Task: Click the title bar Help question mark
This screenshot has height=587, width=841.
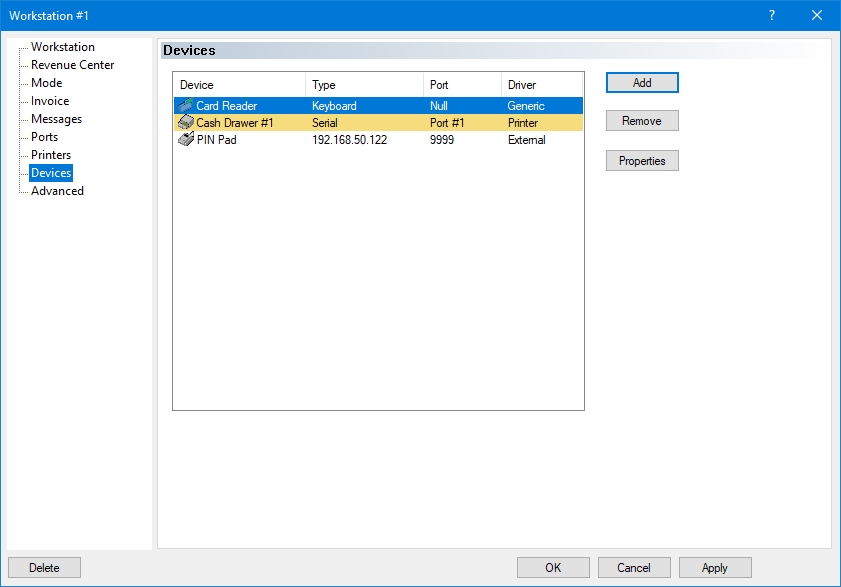Action: [772, 15]
